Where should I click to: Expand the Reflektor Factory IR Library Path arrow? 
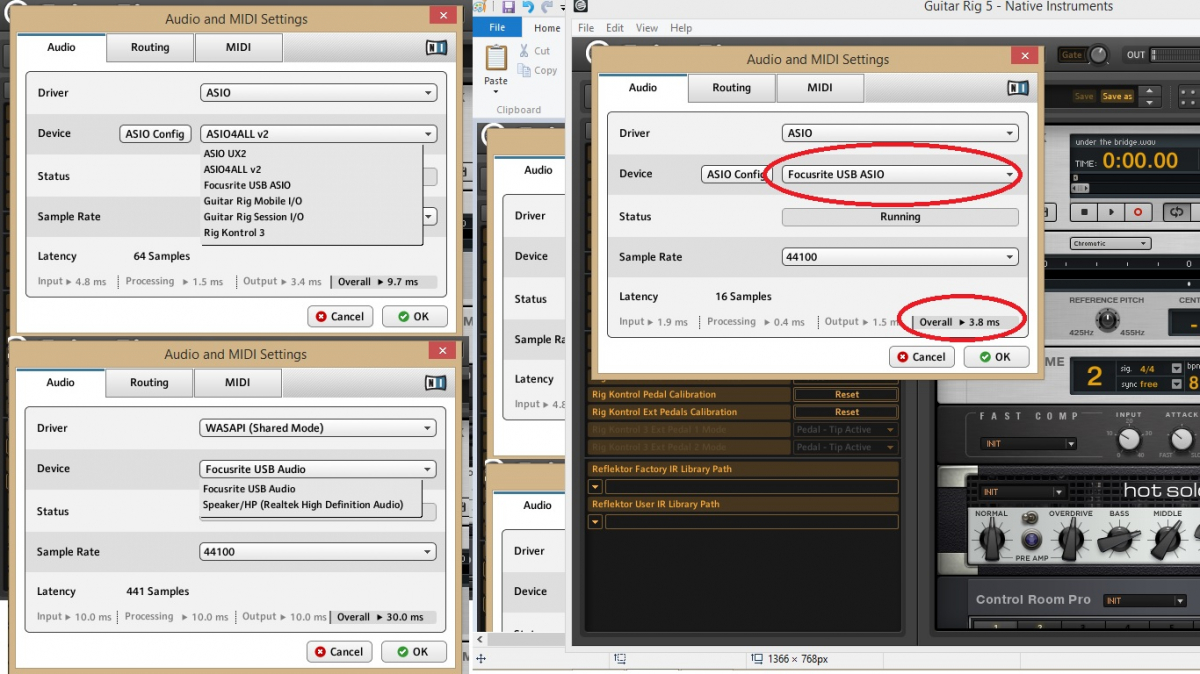pyautogui.click(x=595, y=487)
